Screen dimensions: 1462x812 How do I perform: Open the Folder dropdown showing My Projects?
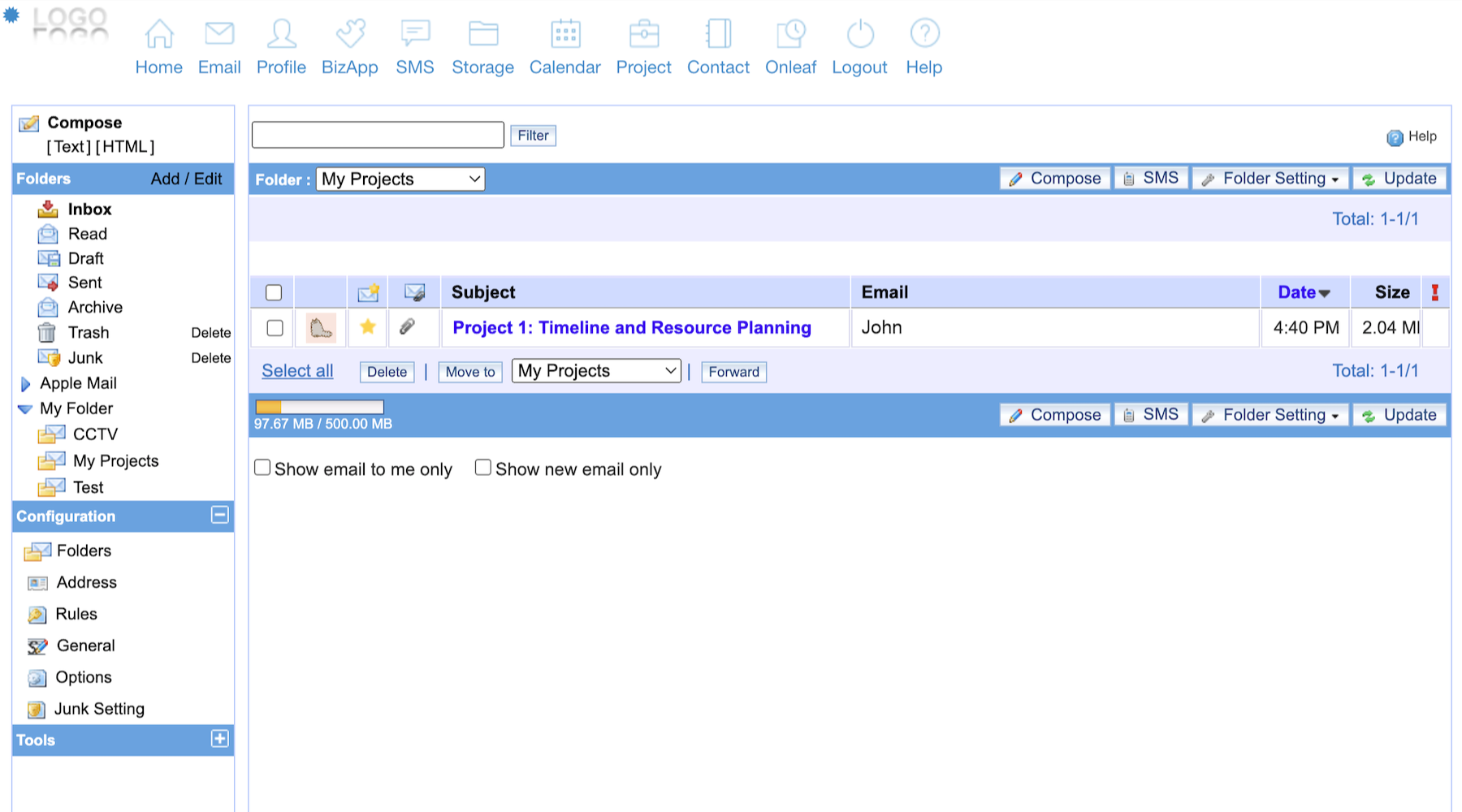click(x=400, y=179)
